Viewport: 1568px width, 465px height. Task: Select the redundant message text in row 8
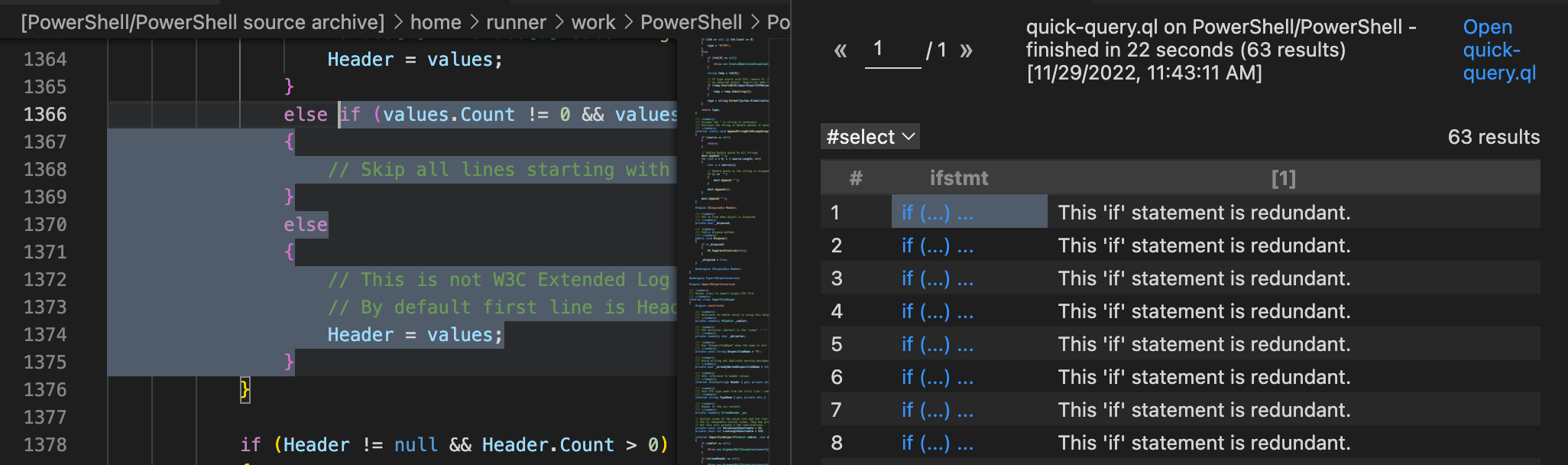pos(1204,442)
